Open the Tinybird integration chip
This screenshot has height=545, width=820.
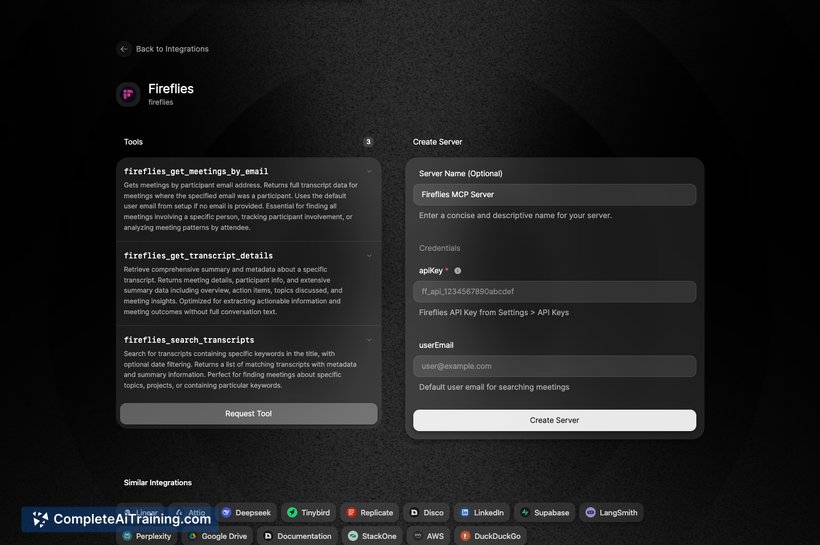click(x=309, y=513)
